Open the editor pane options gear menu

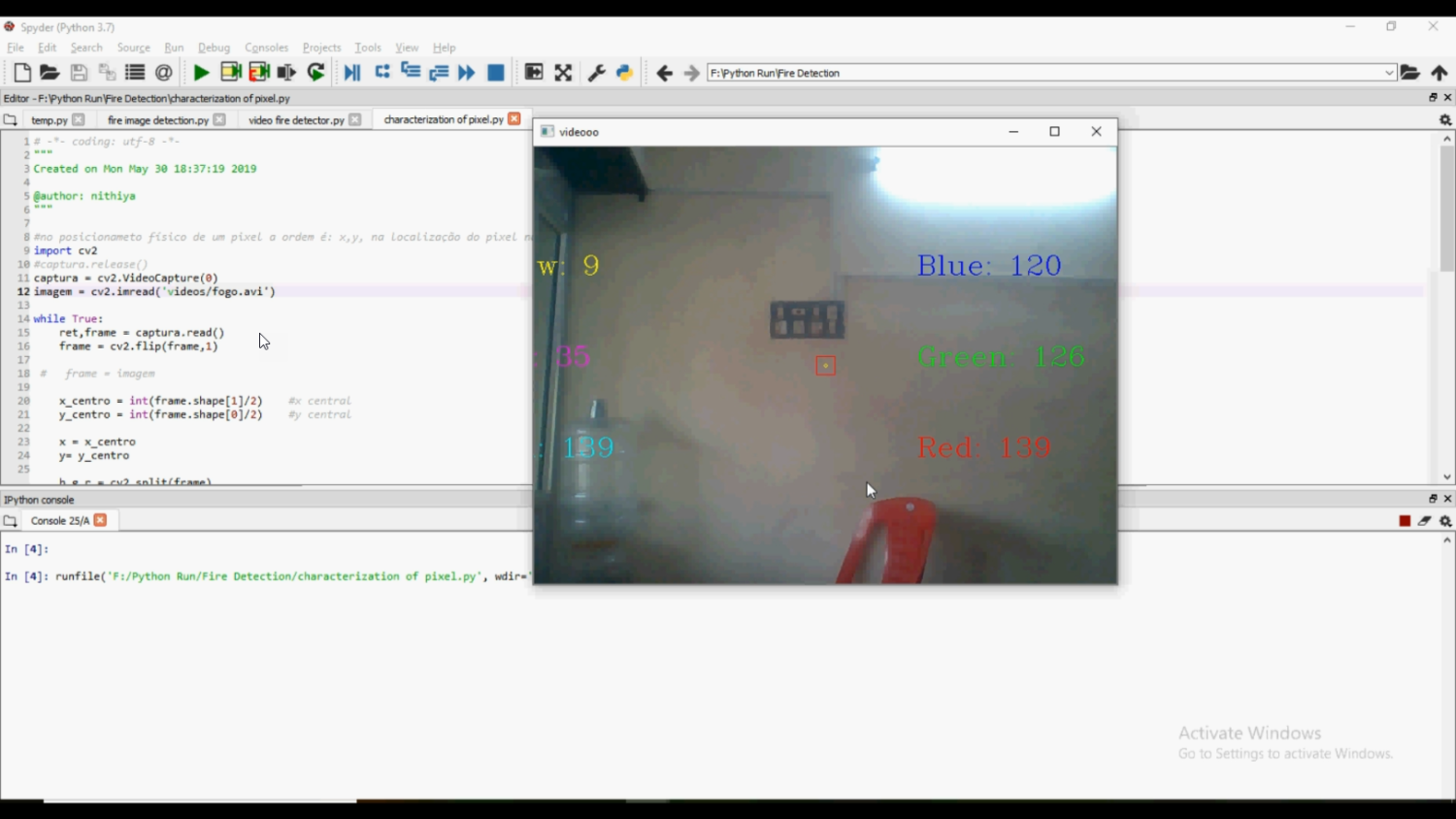pos(1445,118)
